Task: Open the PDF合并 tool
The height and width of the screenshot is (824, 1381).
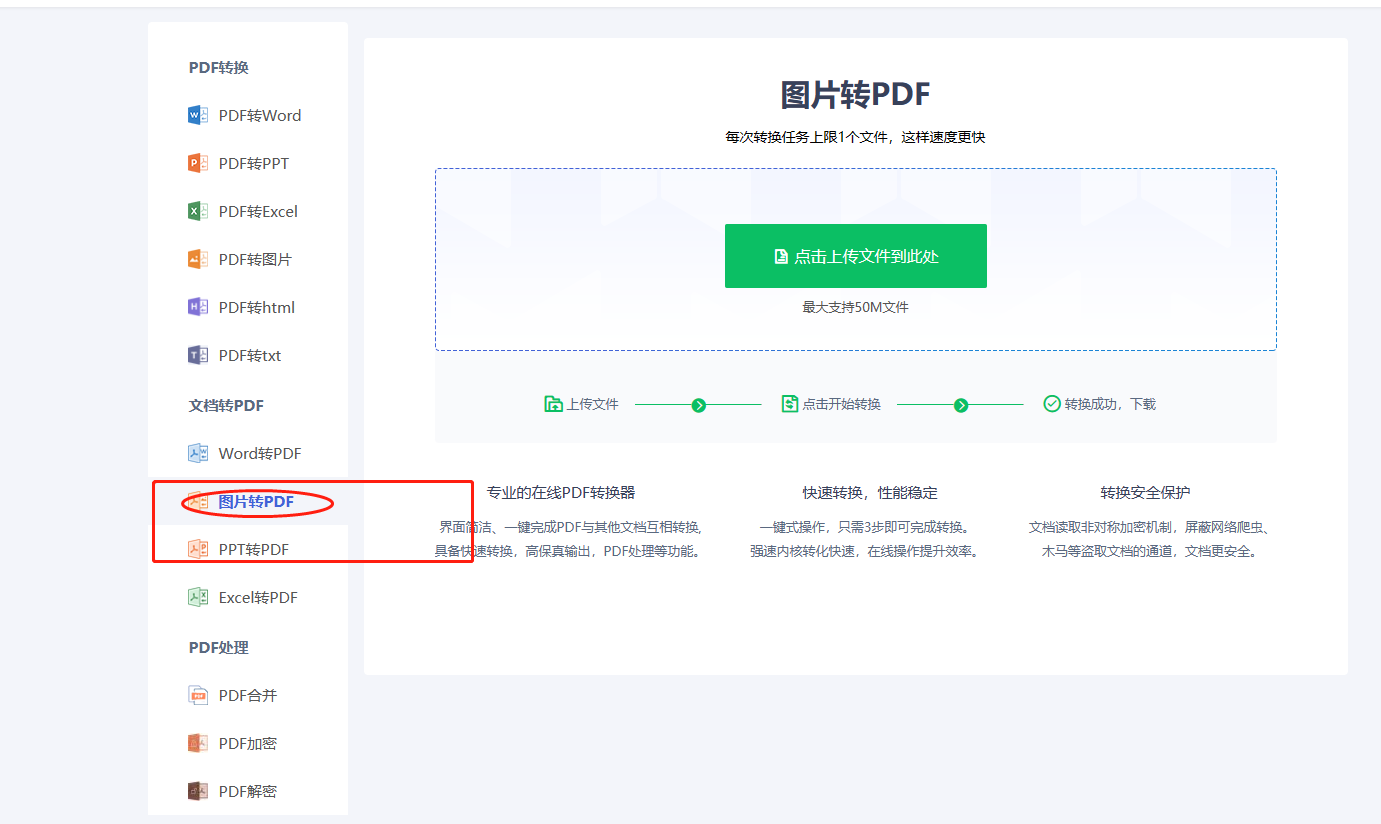Action: coord(248,695)
